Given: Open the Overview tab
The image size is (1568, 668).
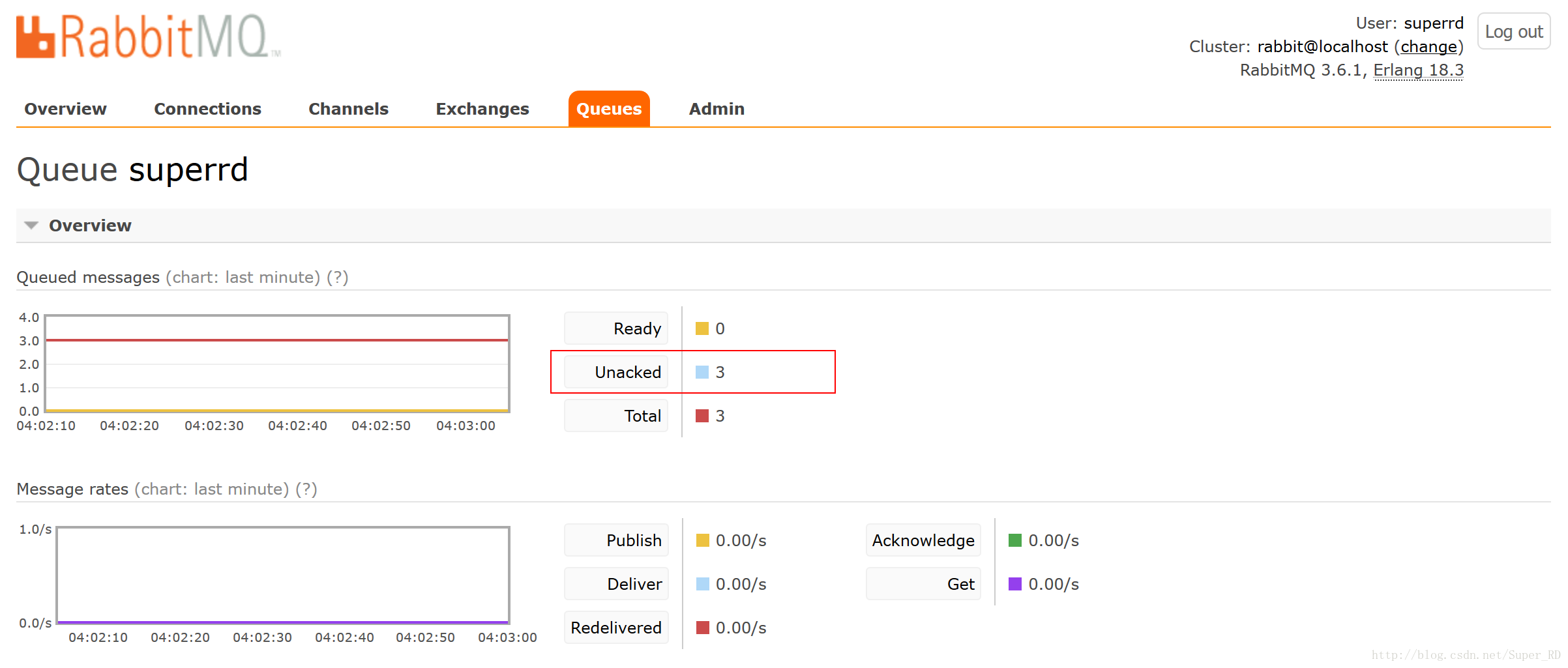Looking at the screenshot, I should pos(65,109).
